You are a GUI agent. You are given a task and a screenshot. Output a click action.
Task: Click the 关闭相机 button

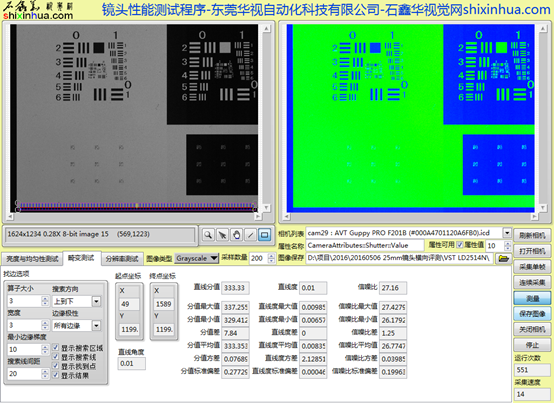coord(532,329)
